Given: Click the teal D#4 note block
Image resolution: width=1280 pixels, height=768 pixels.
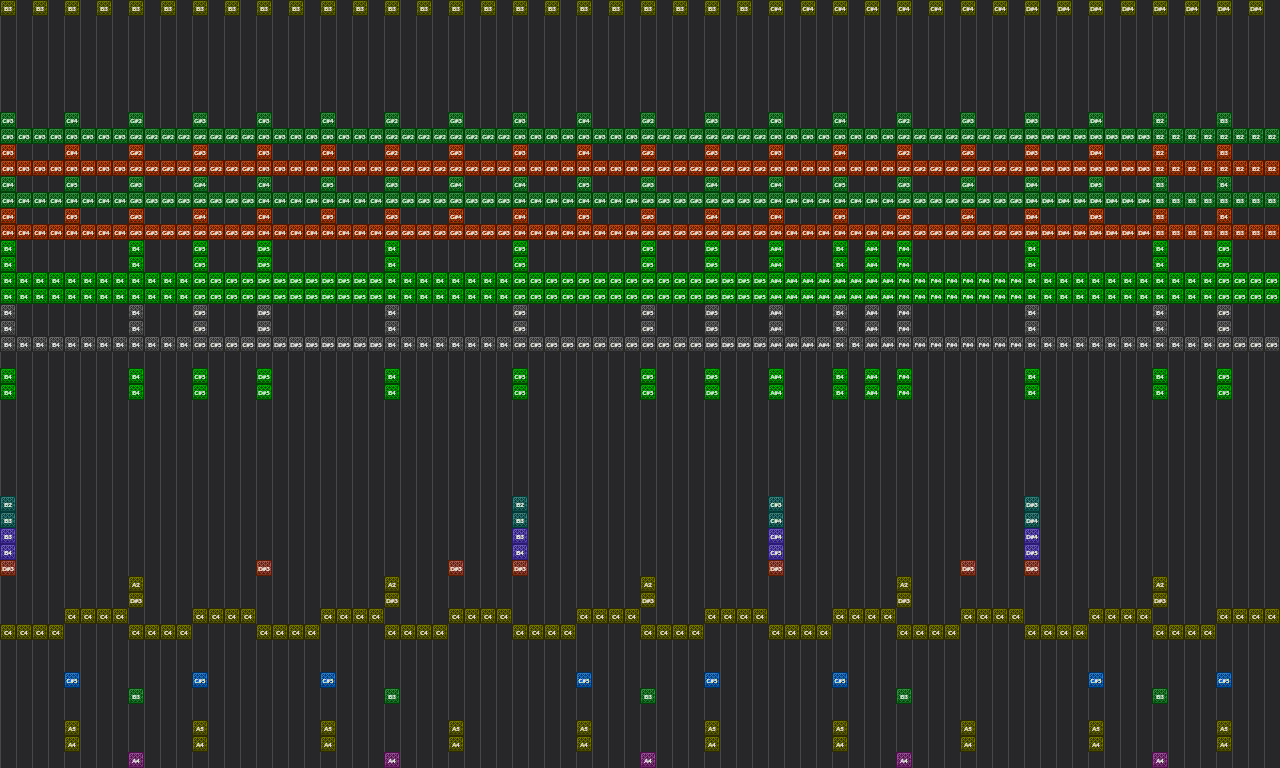Looking at the screenshot, I should [x=1032, y=520].
